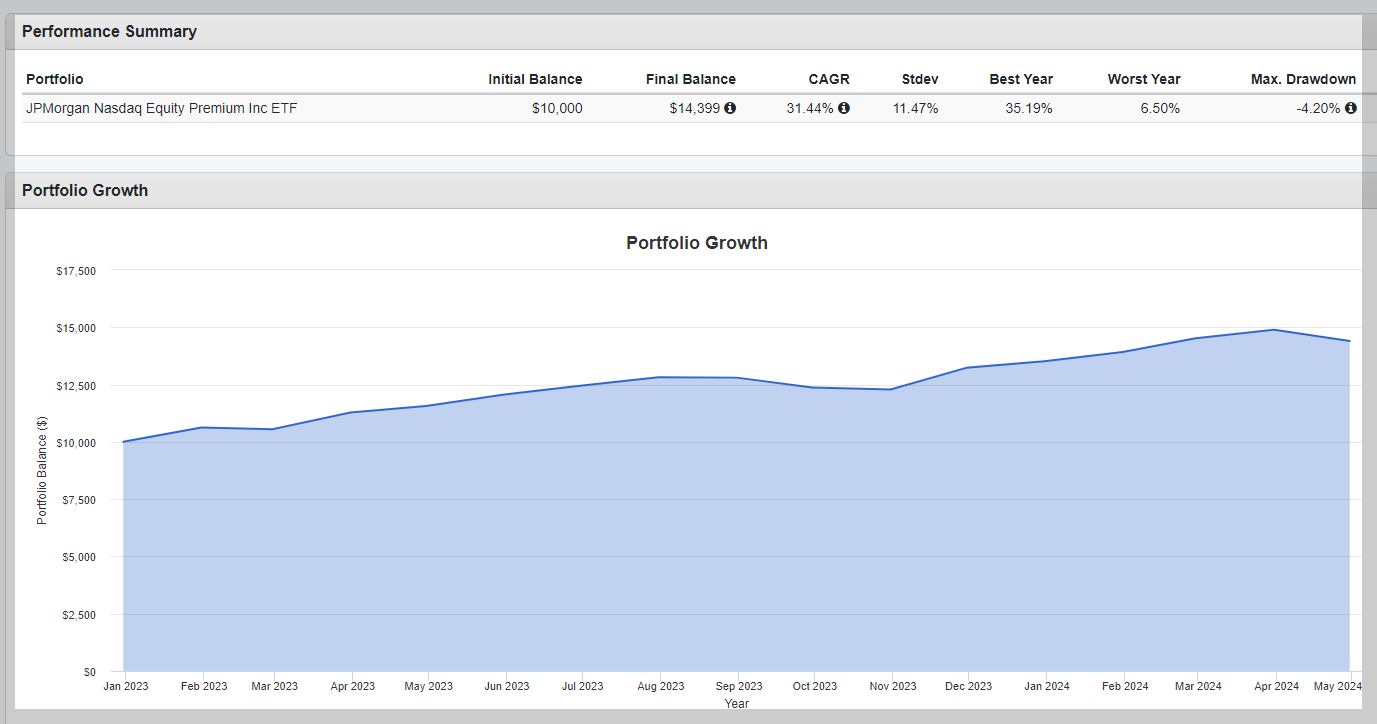The image size is (1377, 724).
Task: Click the Jan 2024 x-axis label
Action: pyautogui.click(x=1046, y=686)
